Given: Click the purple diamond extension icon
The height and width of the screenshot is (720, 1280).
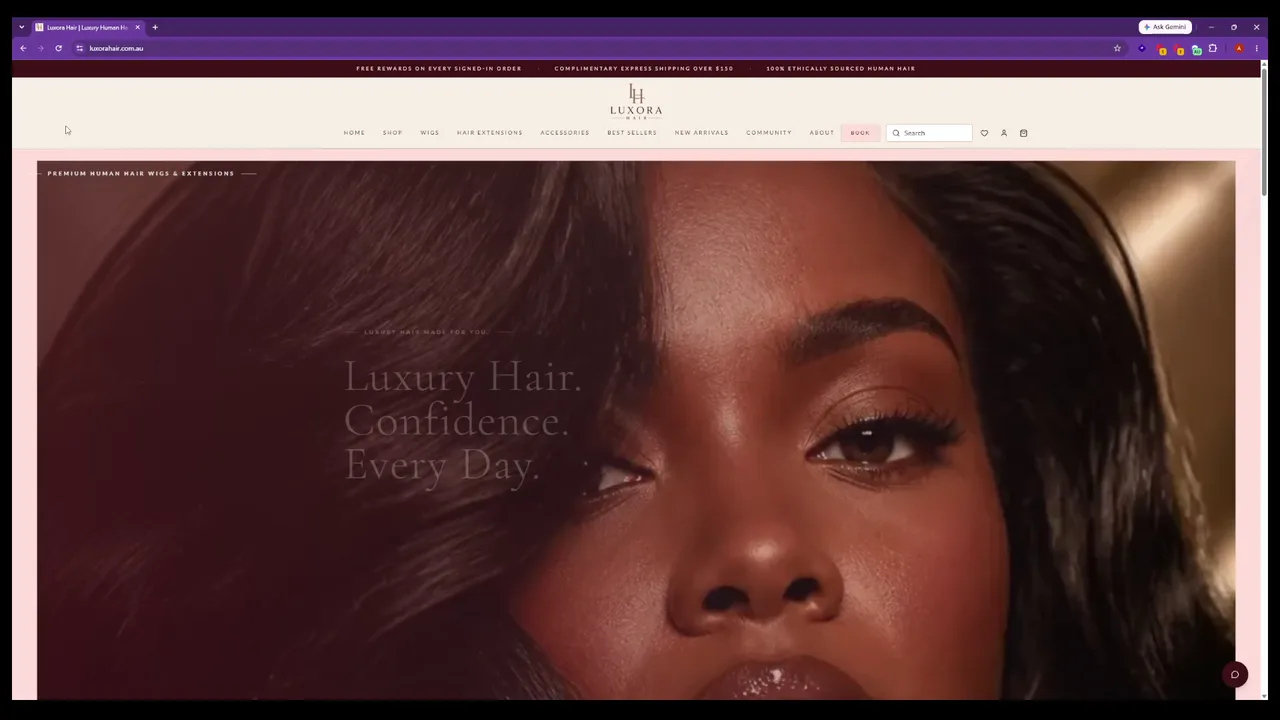Looking at the screenshot, I should [1142, 48].
